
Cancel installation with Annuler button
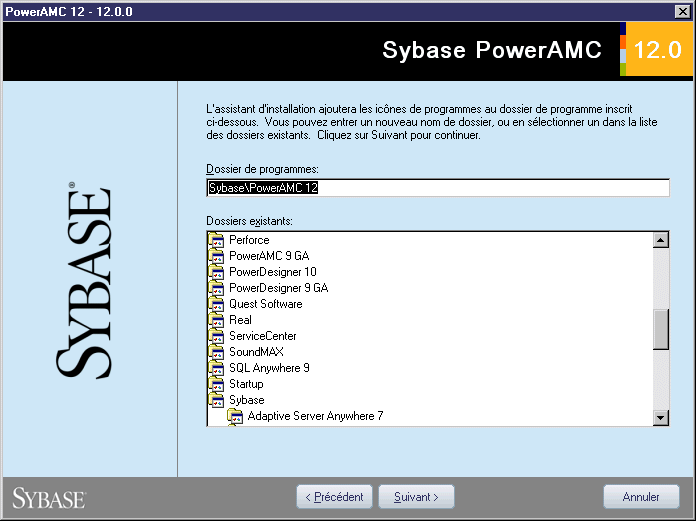(641, 497)
